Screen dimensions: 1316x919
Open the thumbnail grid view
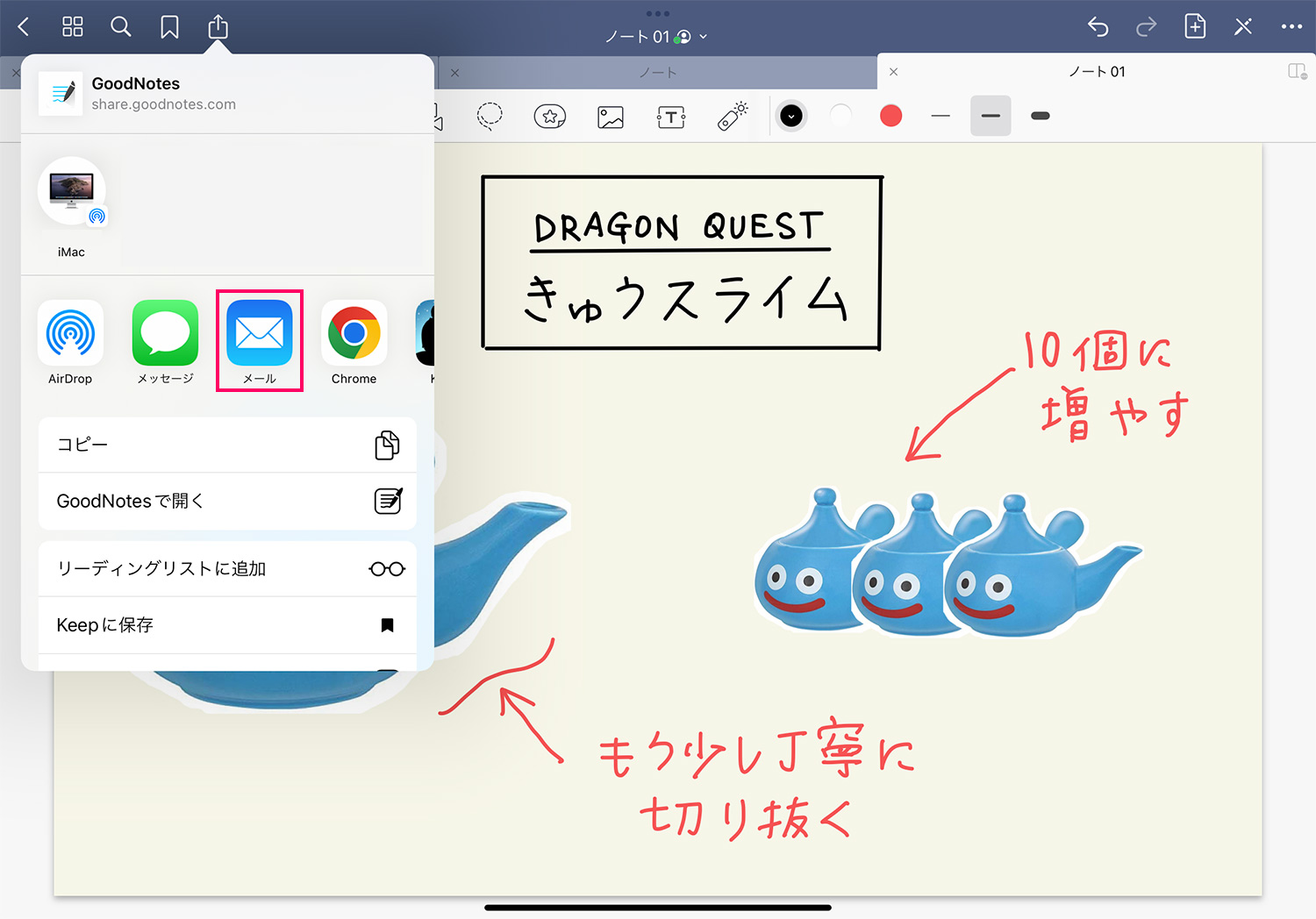[73, 27]
